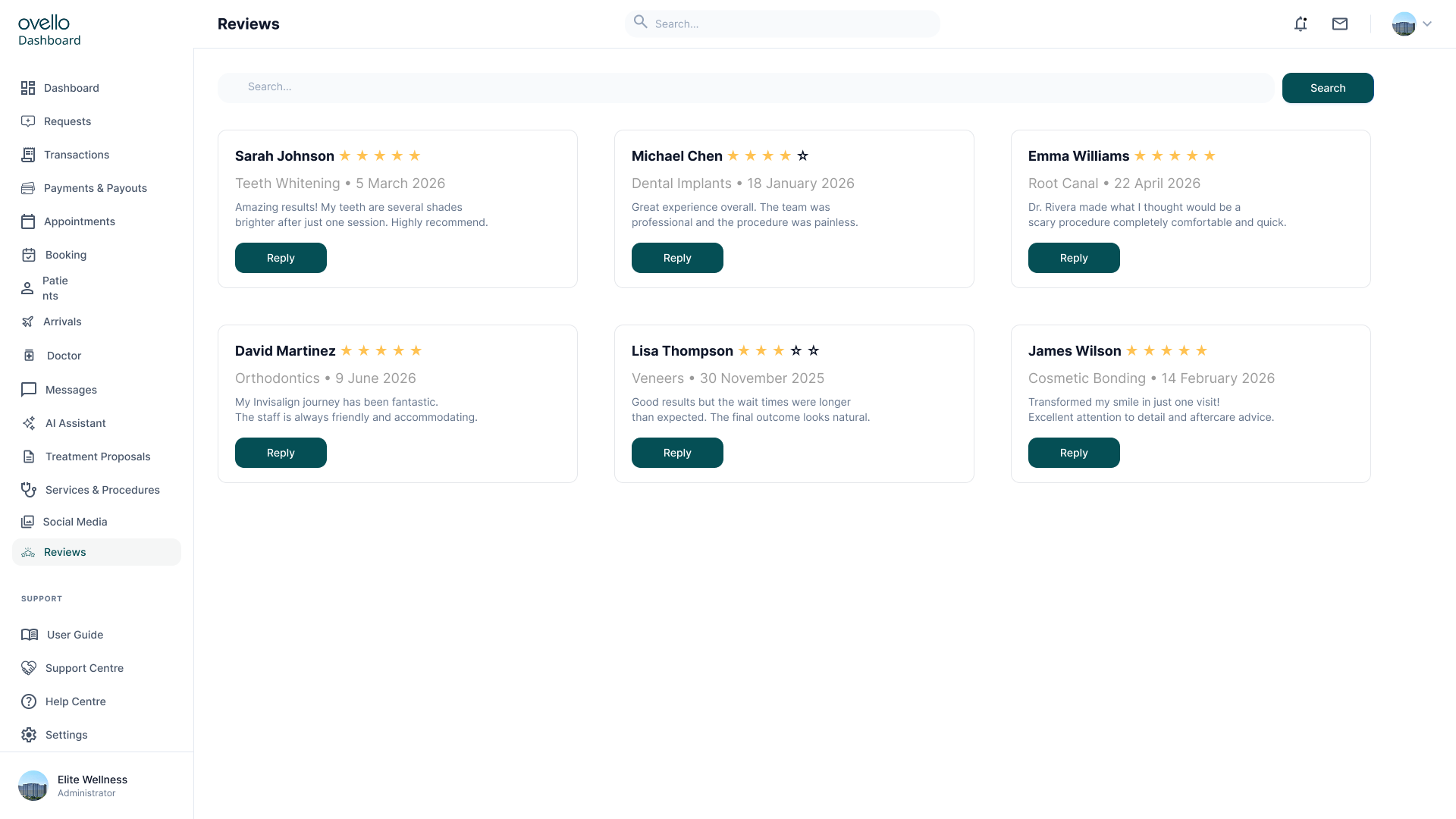The height and width of the screenshot is (819, 1456).
Task: Open the mail envelope icon in header
Action: [1340, 24]
